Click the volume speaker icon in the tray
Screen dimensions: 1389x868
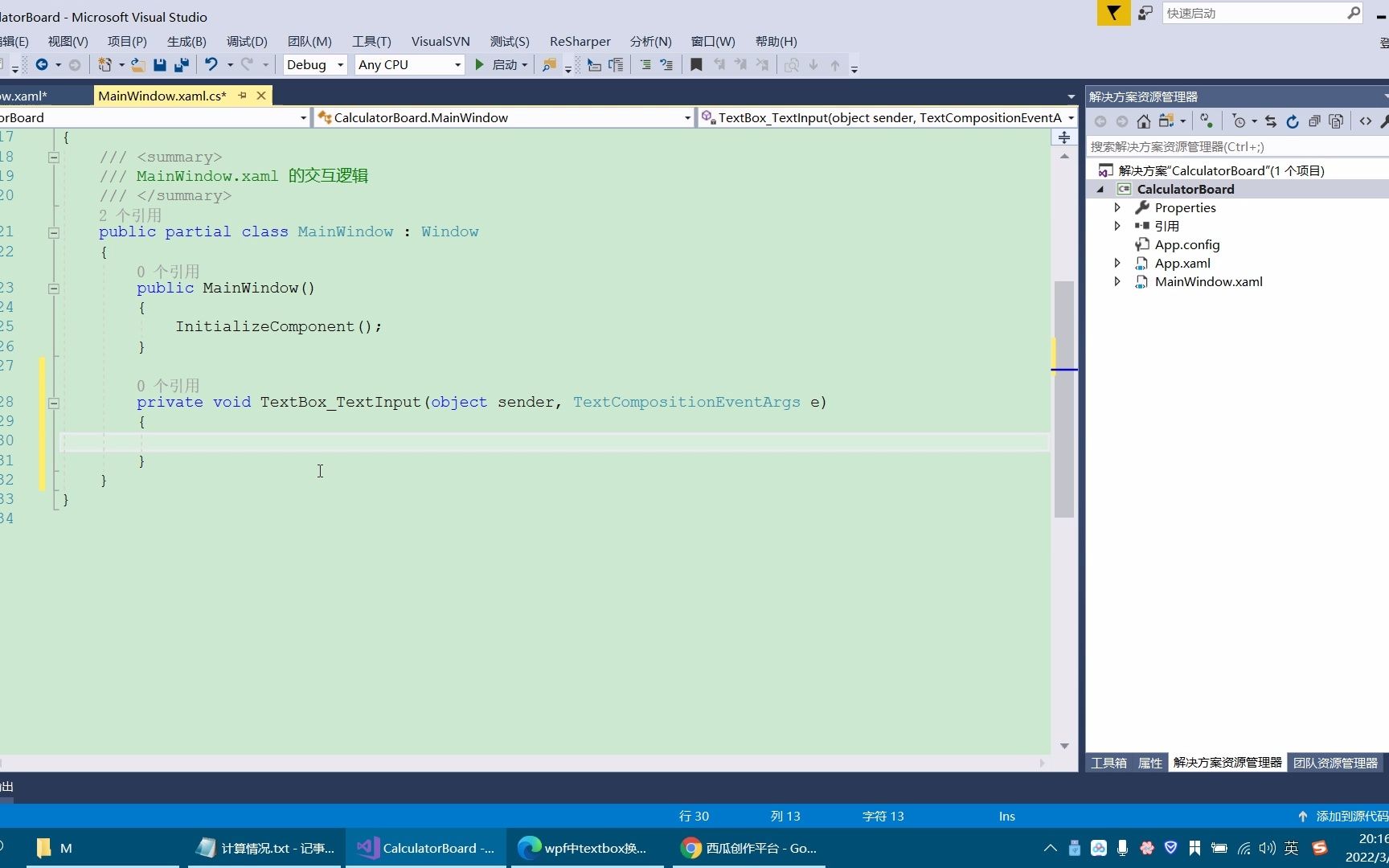pyautogui.click(x=1268, y=848)
